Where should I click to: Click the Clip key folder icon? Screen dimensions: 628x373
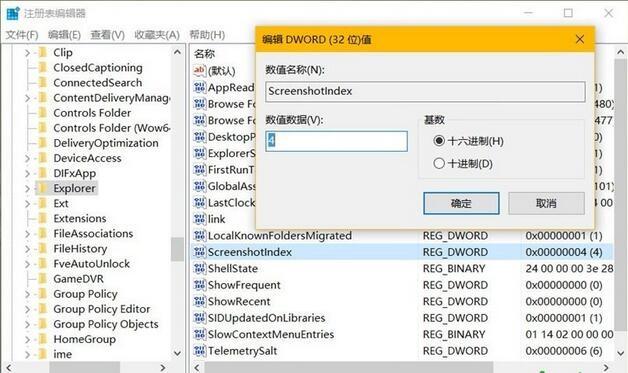coord(42,52)
